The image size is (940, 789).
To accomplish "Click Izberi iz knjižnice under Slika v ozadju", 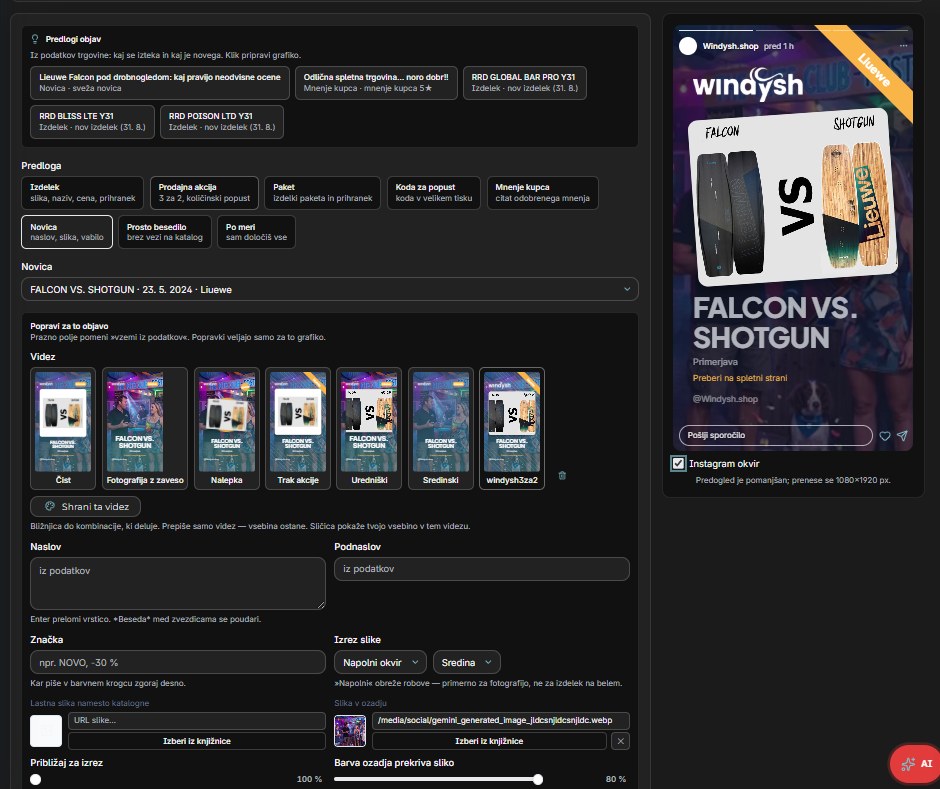I will (489, 741).
